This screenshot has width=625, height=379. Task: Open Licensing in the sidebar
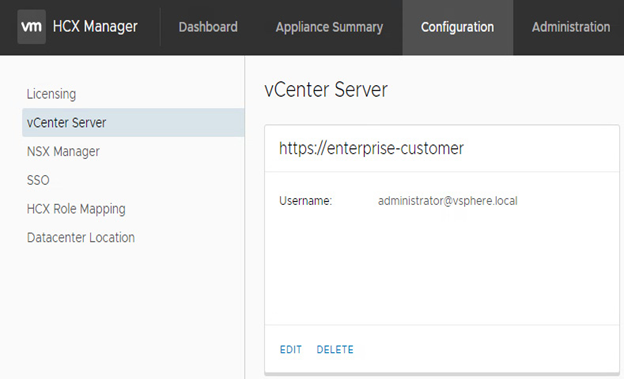(x=51, y=94)
